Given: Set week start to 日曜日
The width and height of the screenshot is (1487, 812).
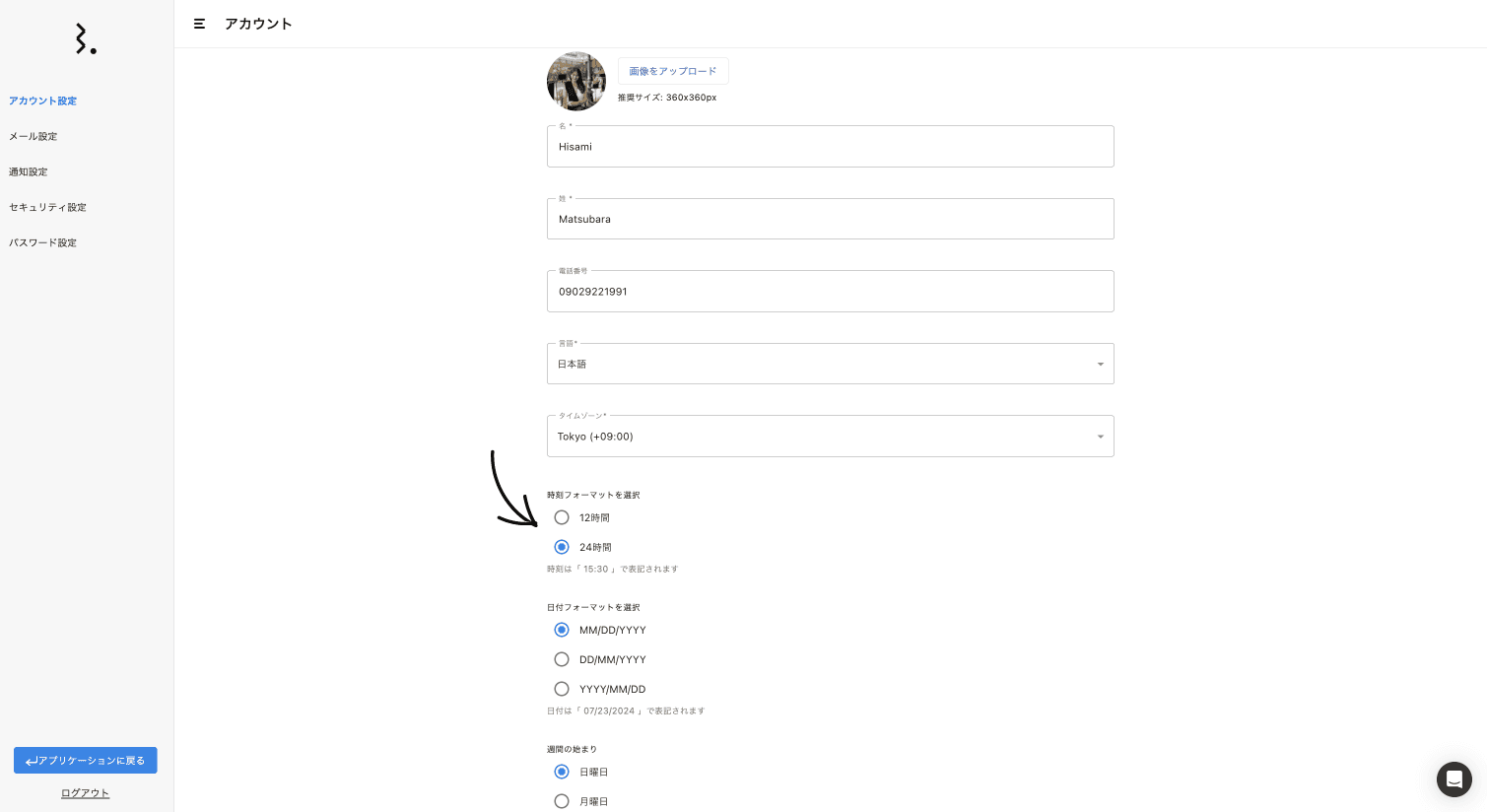Looking at the screenshot, I should tap(562, 772).
